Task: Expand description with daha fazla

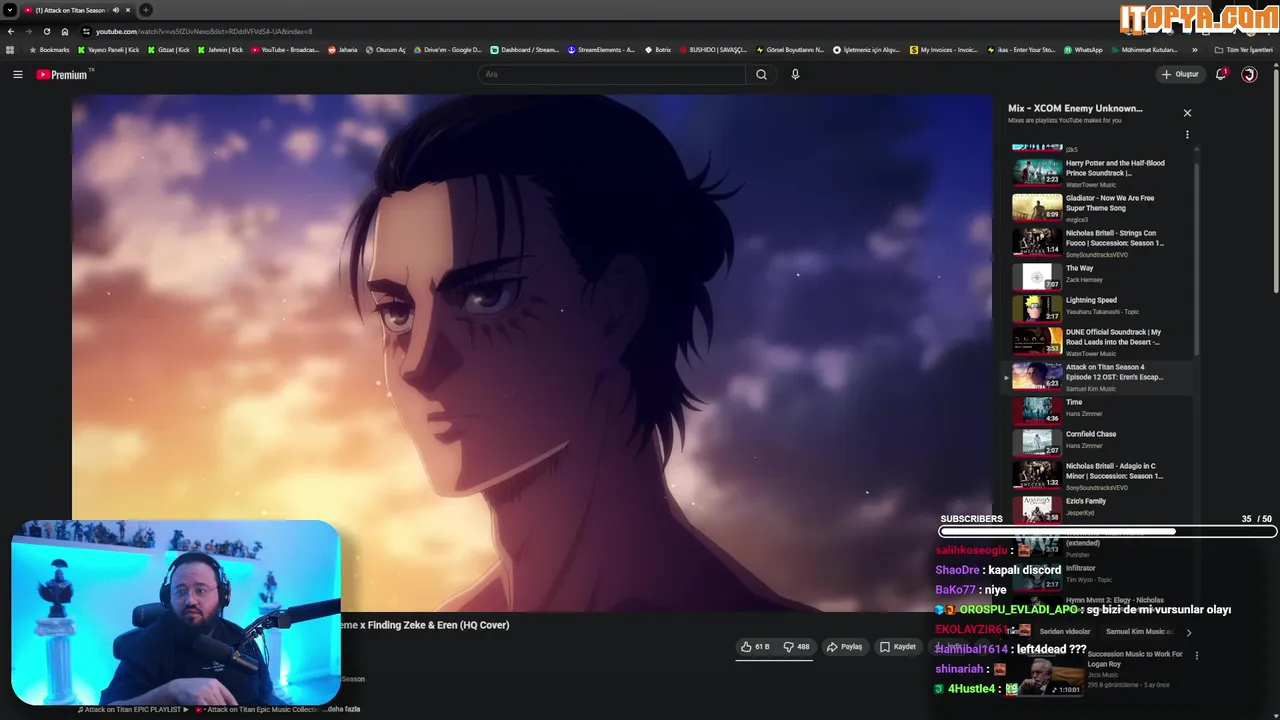Action: [341, 709]
